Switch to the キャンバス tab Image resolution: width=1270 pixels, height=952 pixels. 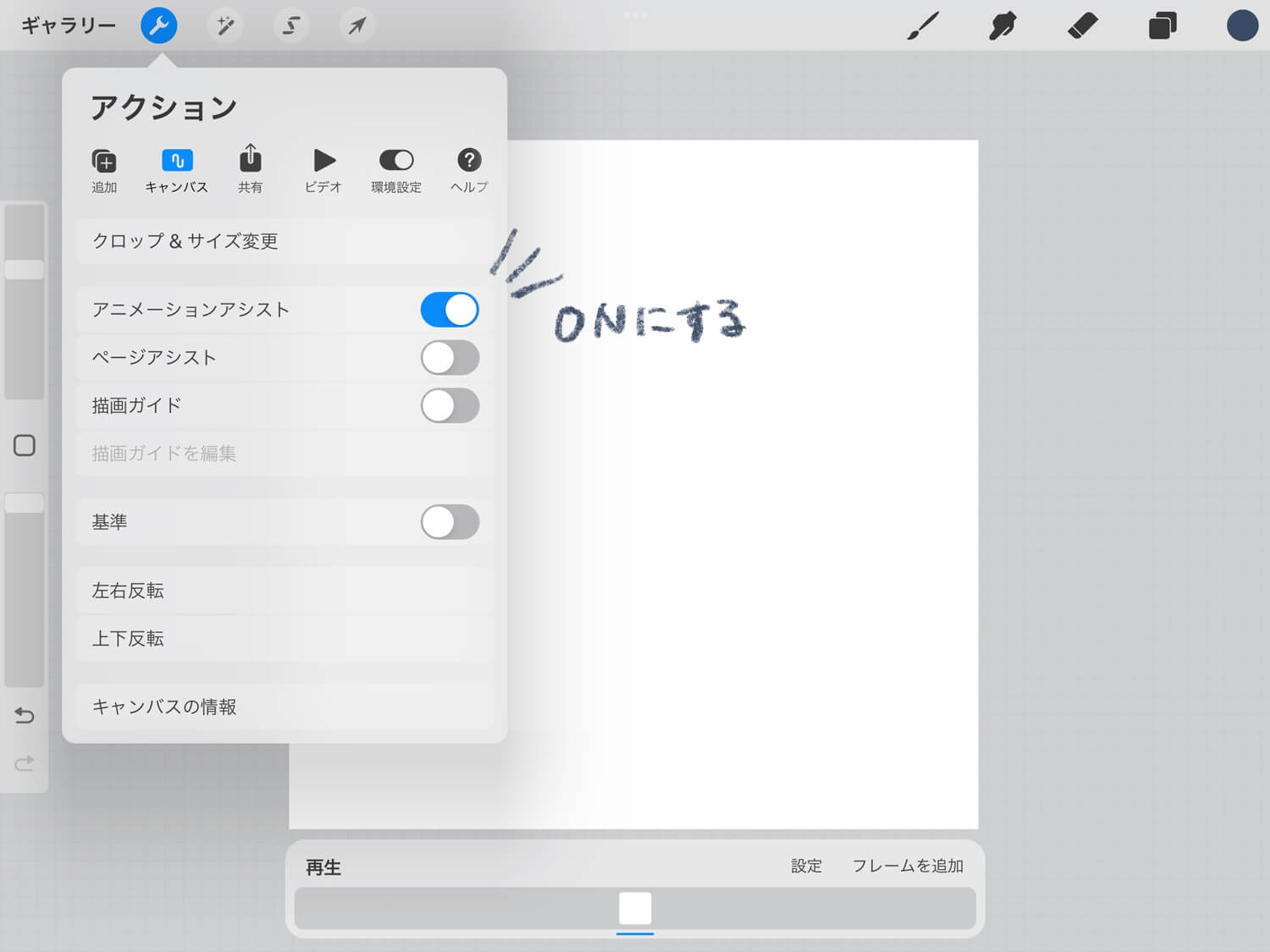tap(177, 170)
